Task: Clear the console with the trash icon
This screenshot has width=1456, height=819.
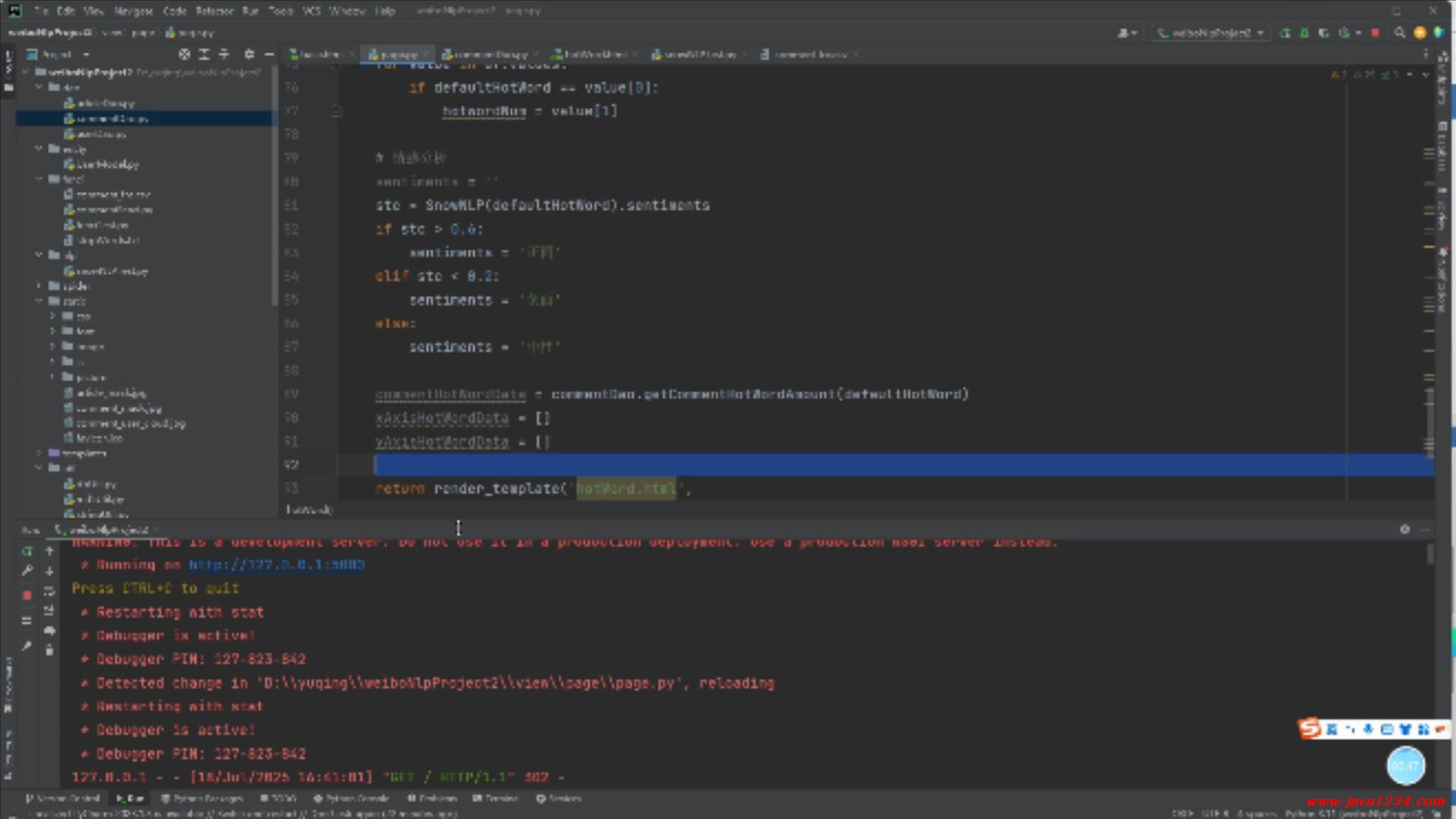Action: coord(49,651)
